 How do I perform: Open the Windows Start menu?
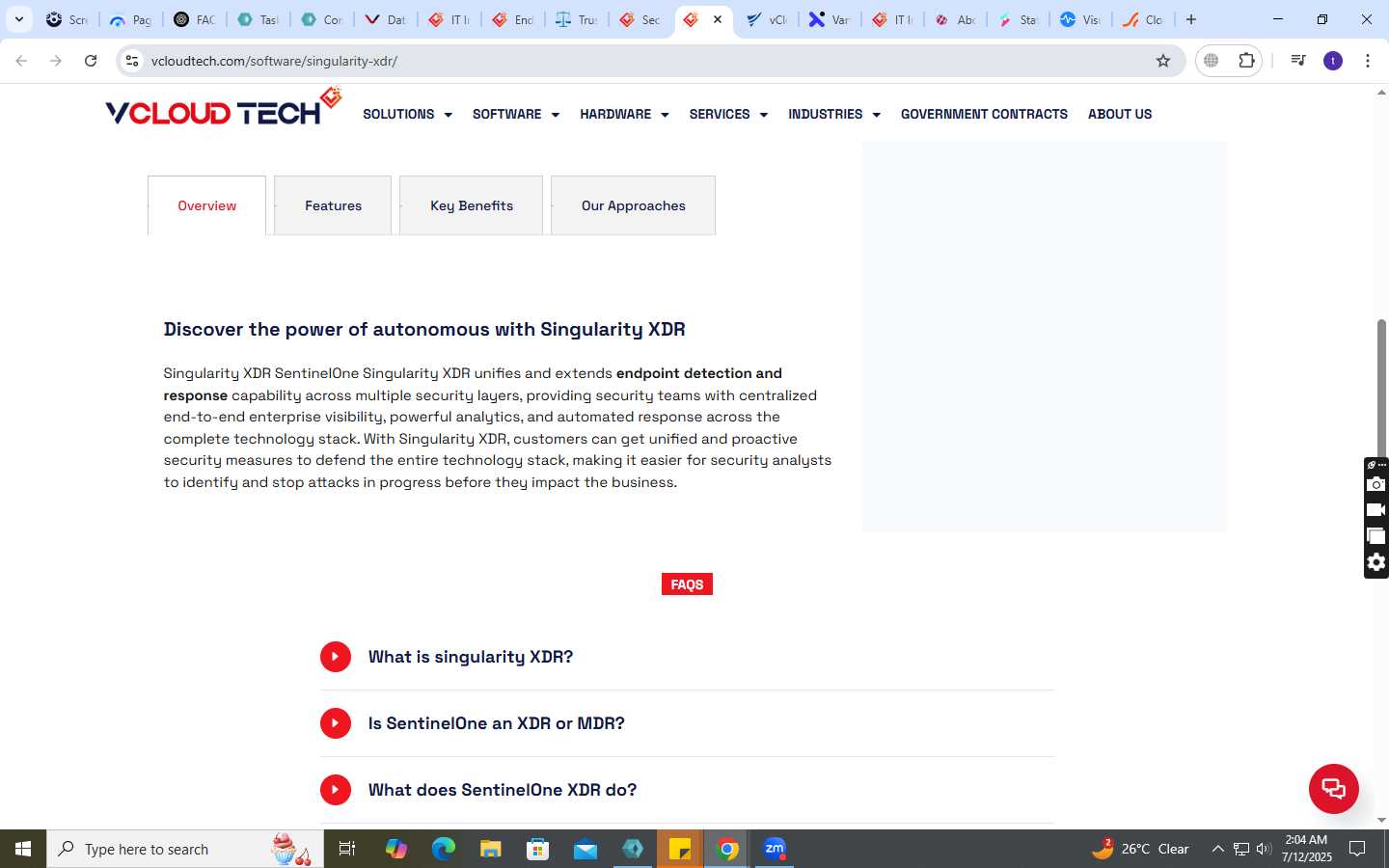click(23, 849)
